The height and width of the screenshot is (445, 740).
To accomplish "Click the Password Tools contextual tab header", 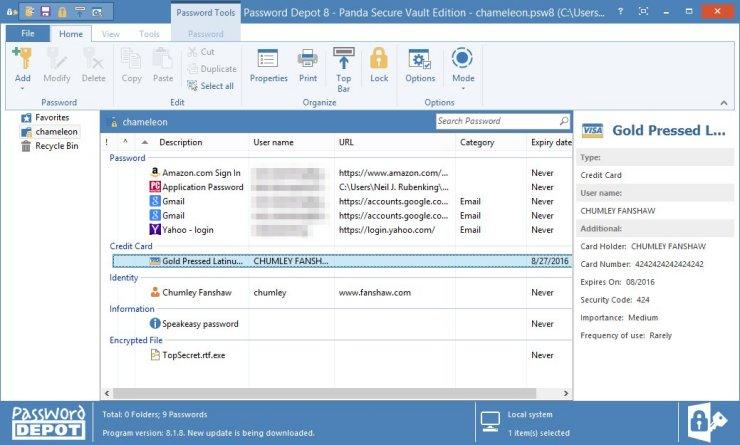I will [x=205, y=13].
